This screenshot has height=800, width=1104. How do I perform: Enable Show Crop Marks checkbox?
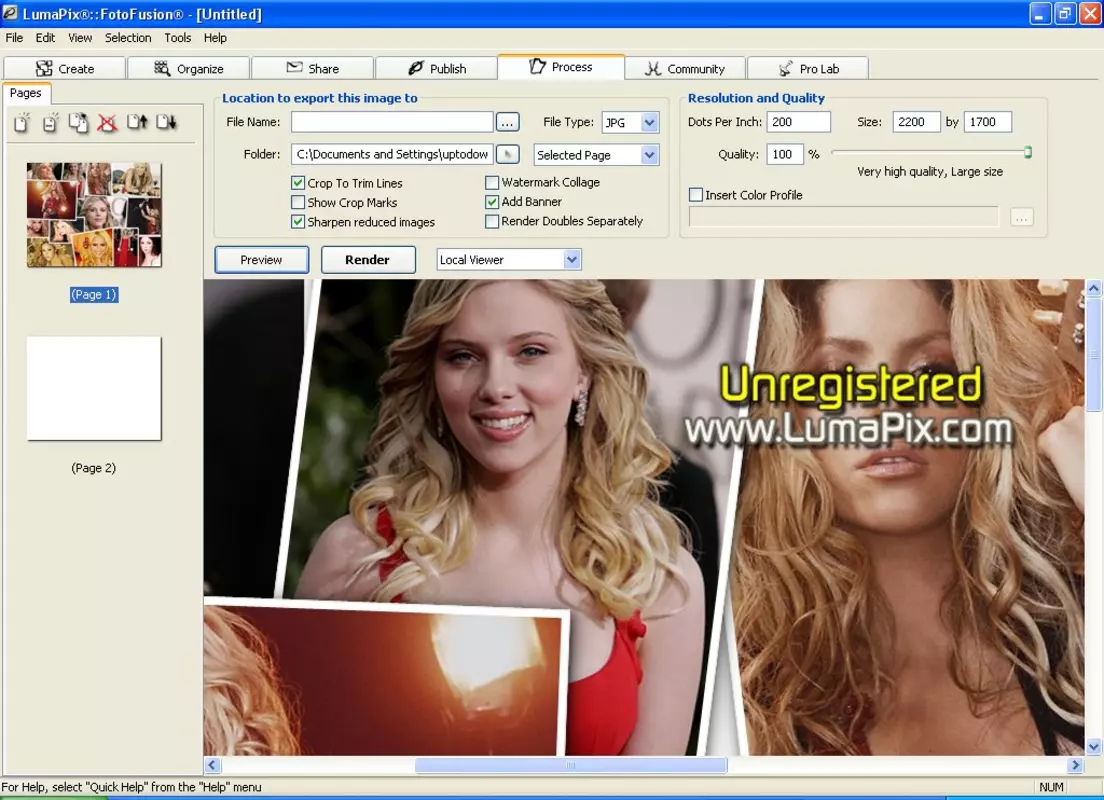pyautogui.click(x=298, y=202)
